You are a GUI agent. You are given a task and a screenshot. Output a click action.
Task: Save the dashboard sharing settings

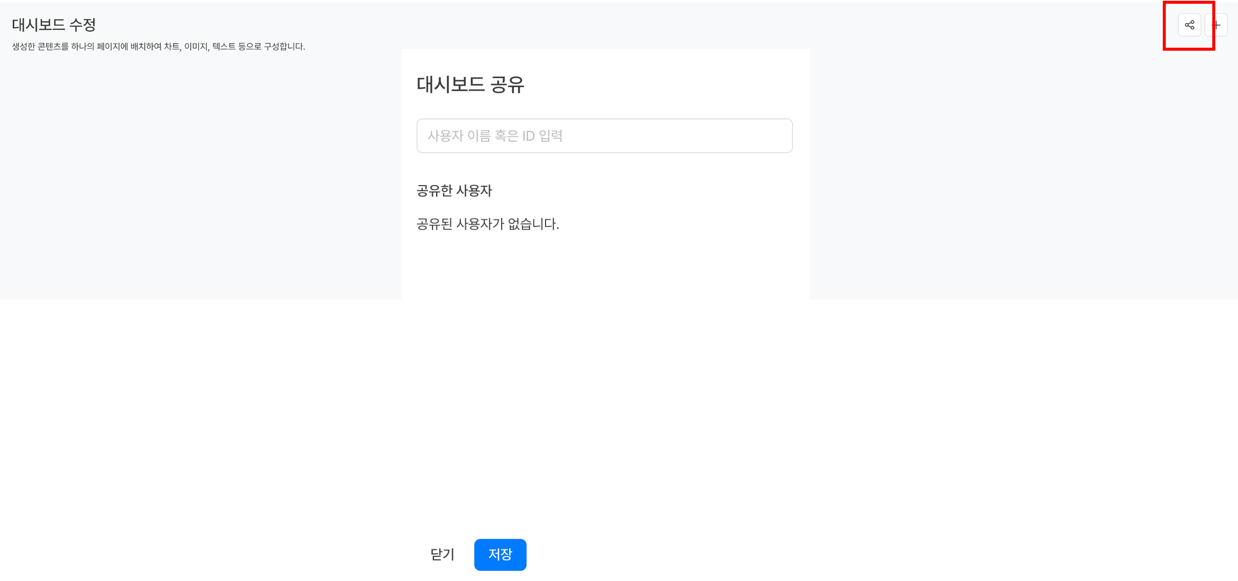point(500,554)
